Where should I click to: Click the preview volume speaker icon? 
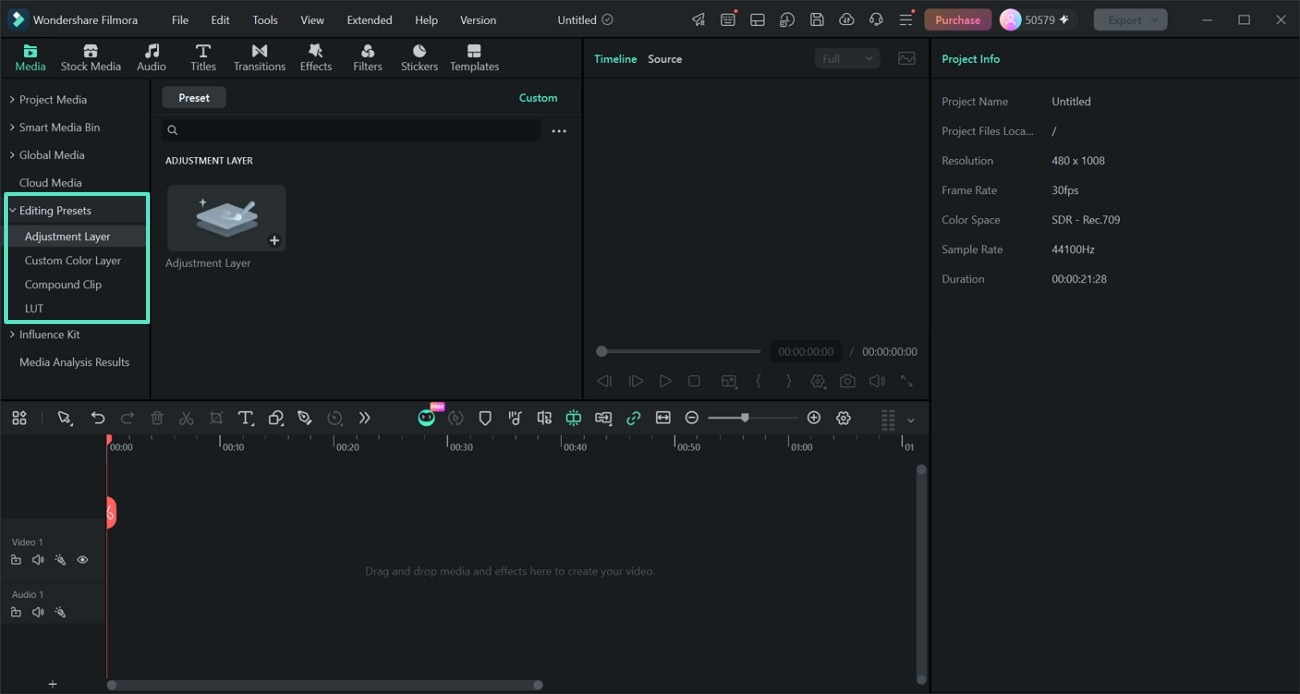pyautogui.click(x=877, y=381)
